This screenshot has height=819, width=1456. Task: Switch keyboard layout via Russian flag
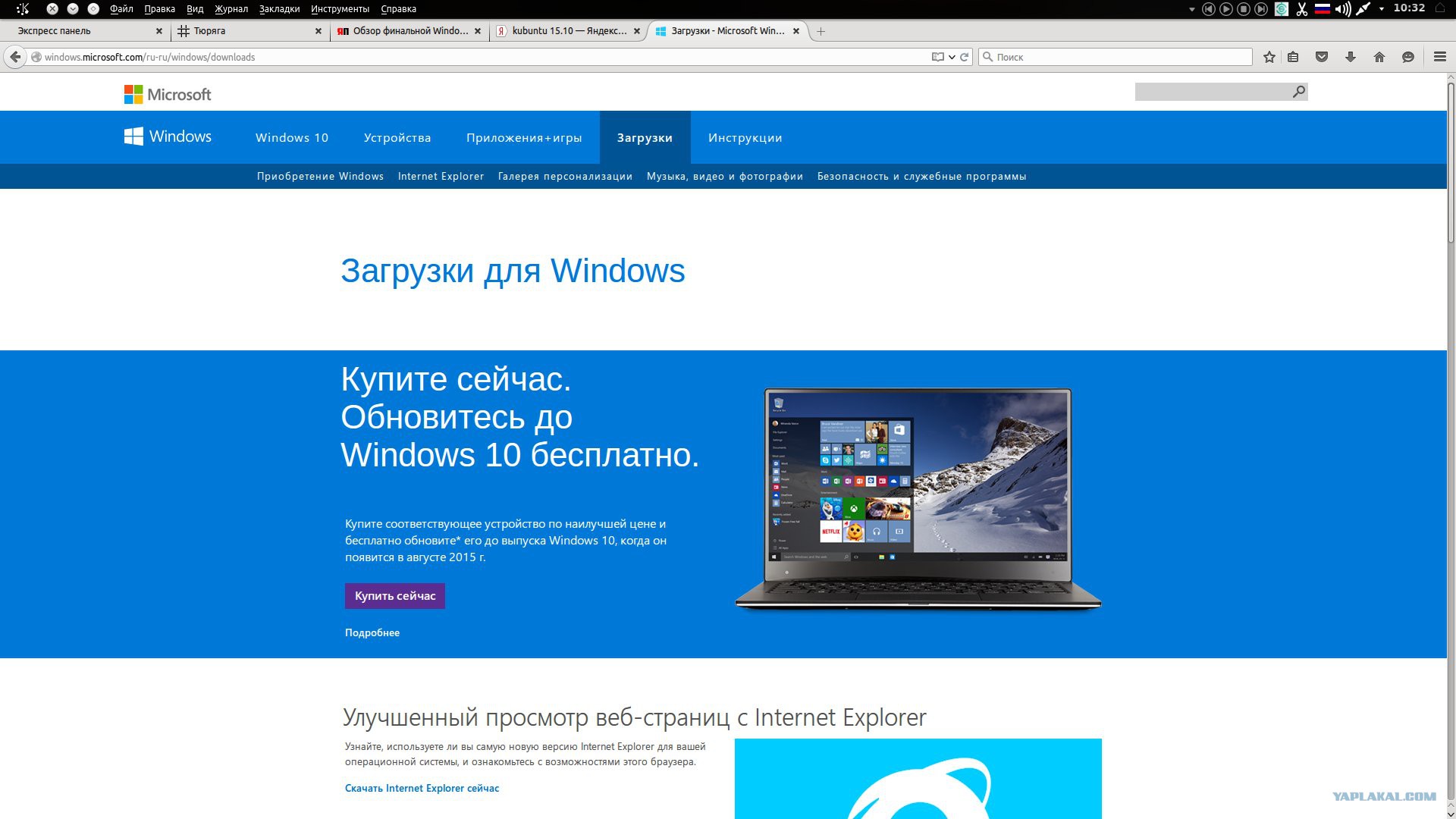pyautogui.click(x=1323, y=9)
